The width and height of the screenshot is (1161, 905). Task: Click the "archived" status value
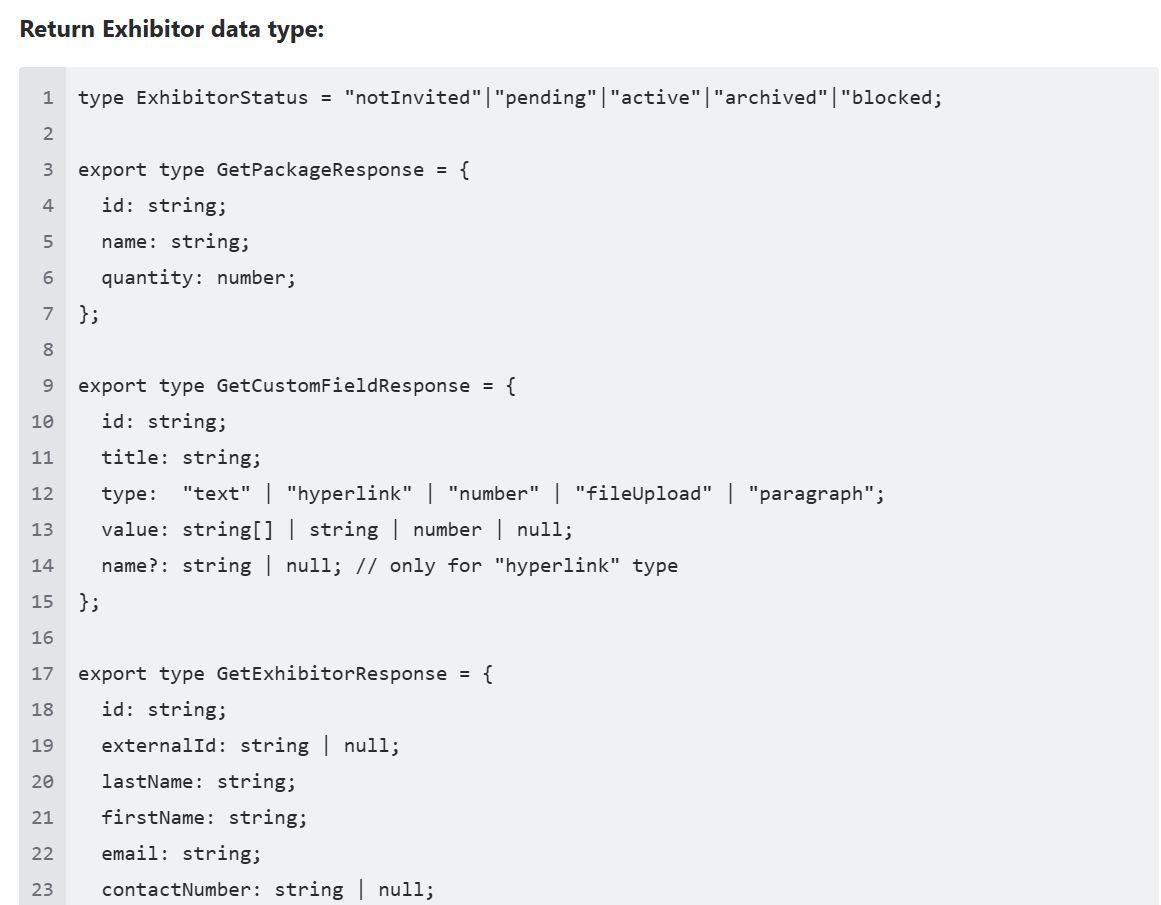point(771,98)
